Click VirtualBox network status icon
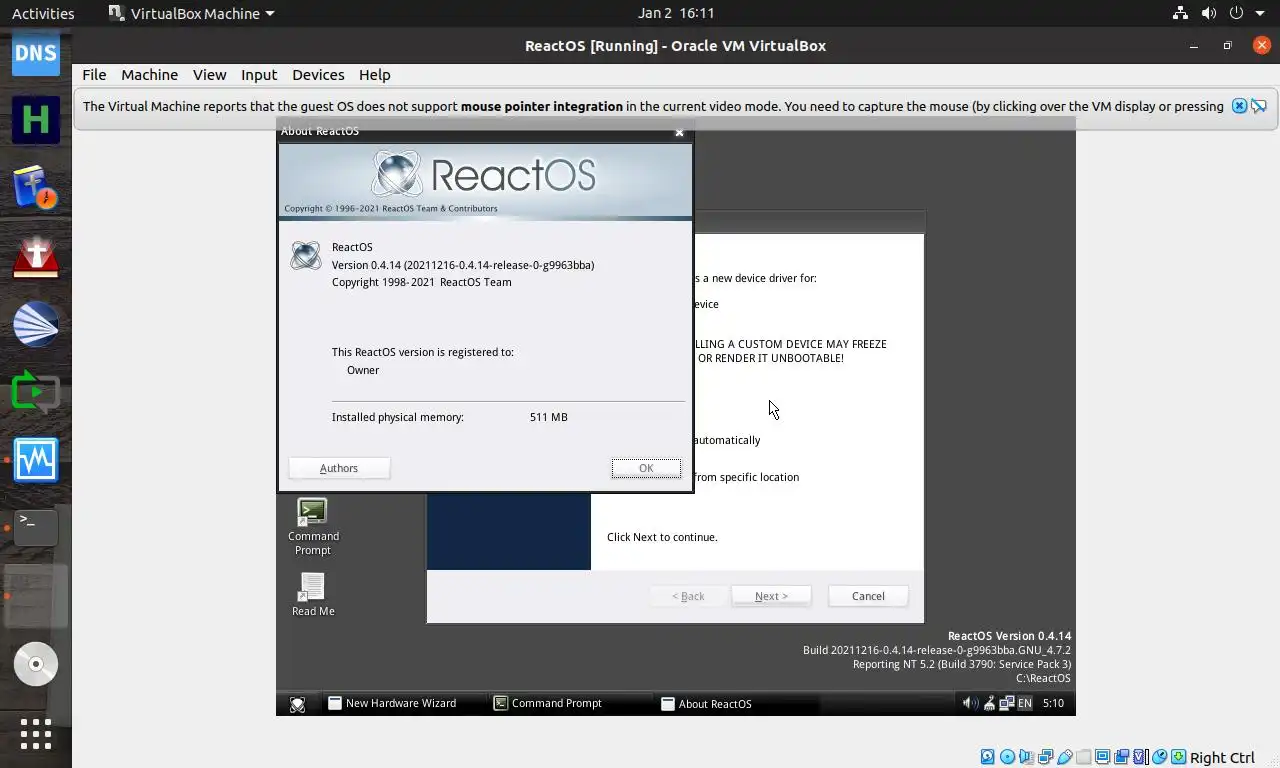 pyautogui.click(x=1045, y=757)
